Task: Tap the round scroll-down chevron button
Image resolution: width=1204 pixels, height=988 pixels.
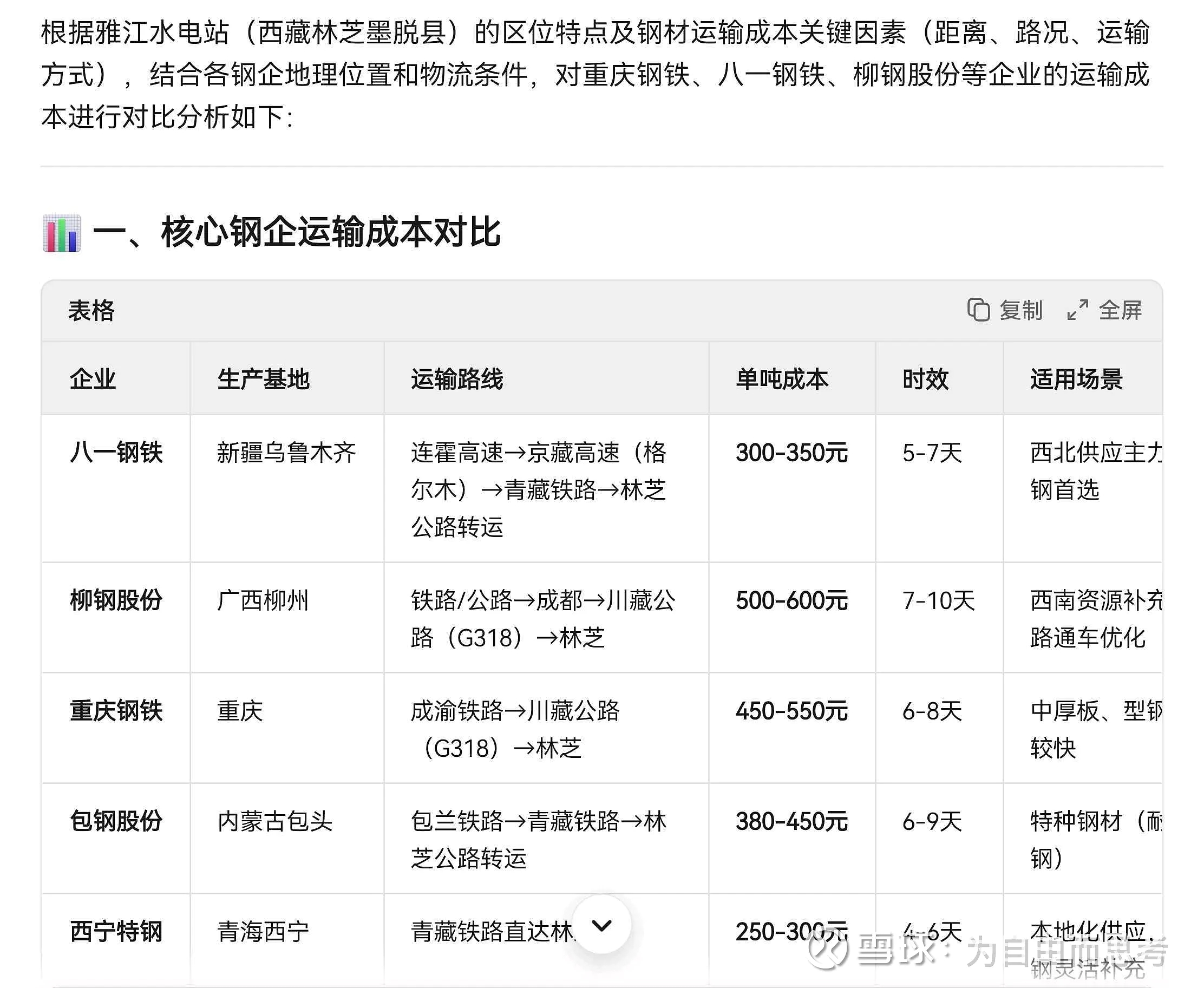Action: pyautogui.click(x=601, y=925)
